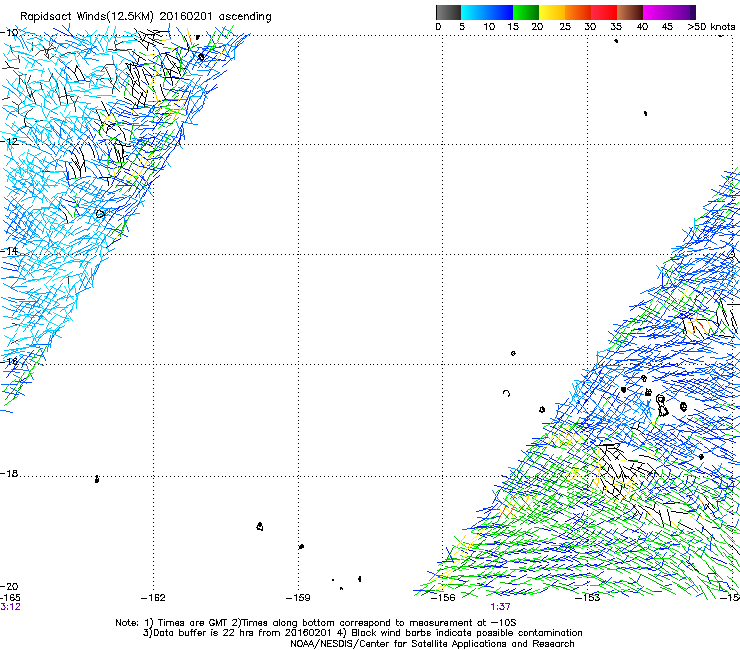Click the latitude label '-20'
740x650 pixels.
pyautogui.click(x=10, y=586)
